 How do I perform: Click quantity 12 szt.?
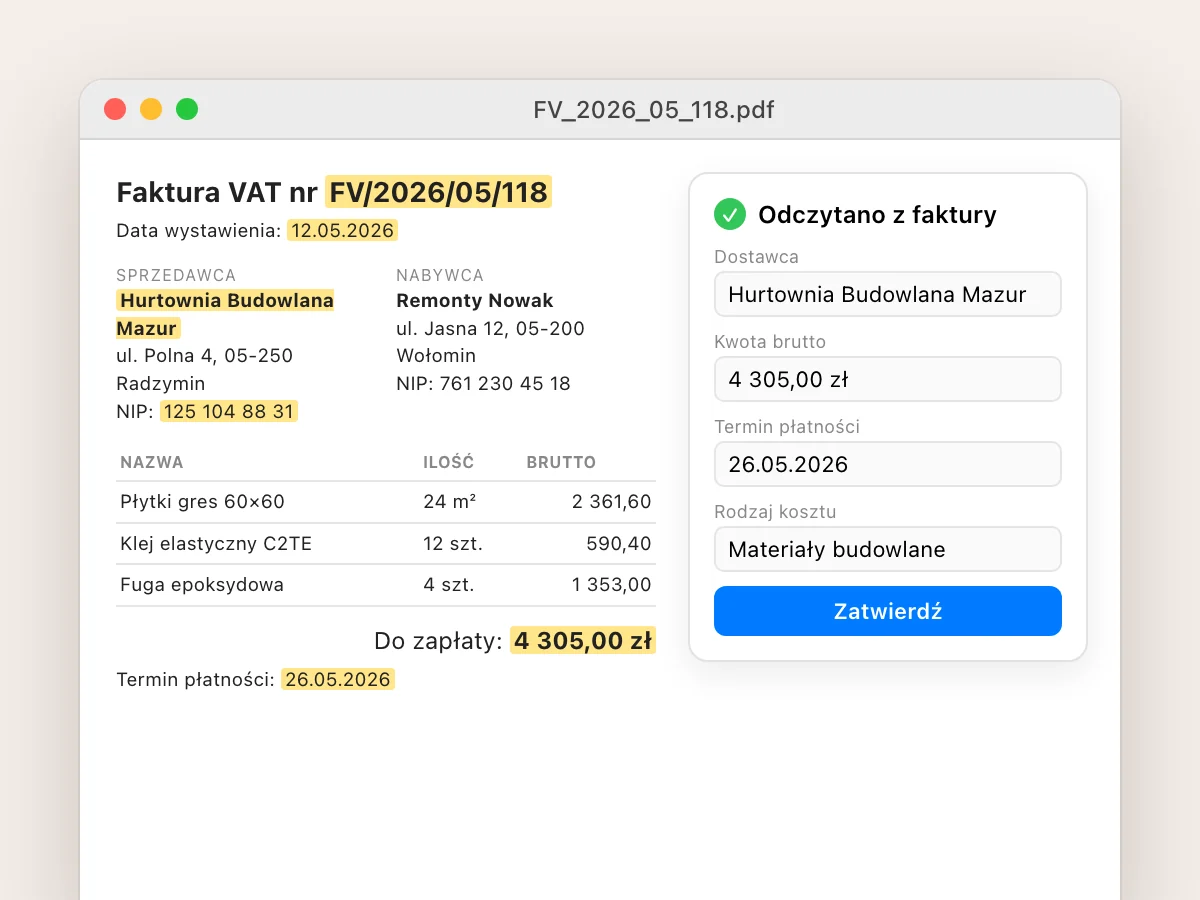click(x=454, y=544)
